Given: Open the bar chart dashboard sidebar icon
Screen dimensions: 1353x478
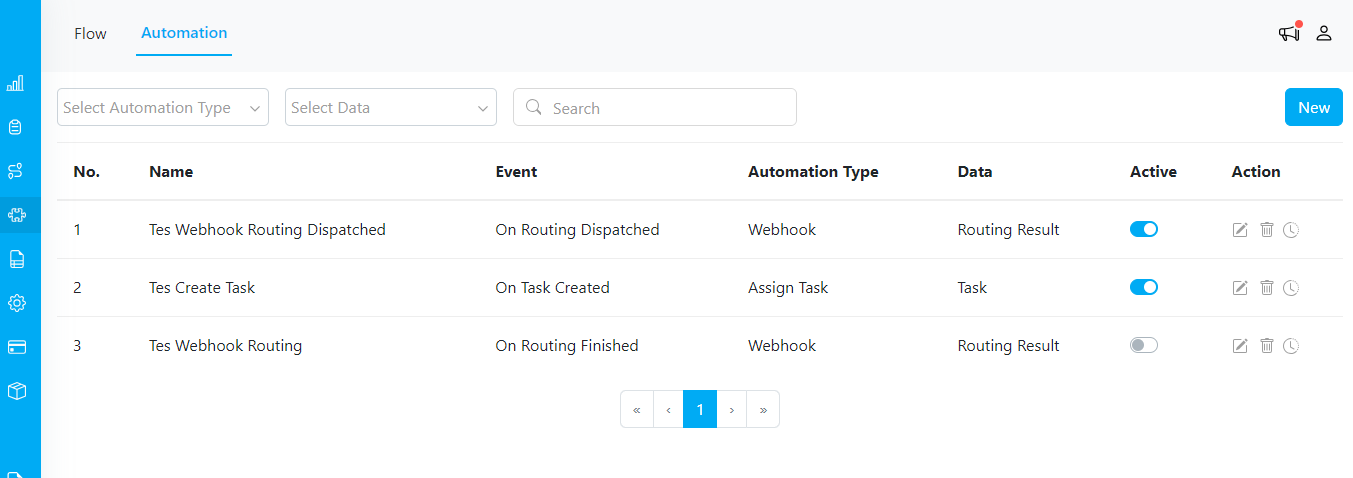Looking at the screenshot, I should click(16, 83).
